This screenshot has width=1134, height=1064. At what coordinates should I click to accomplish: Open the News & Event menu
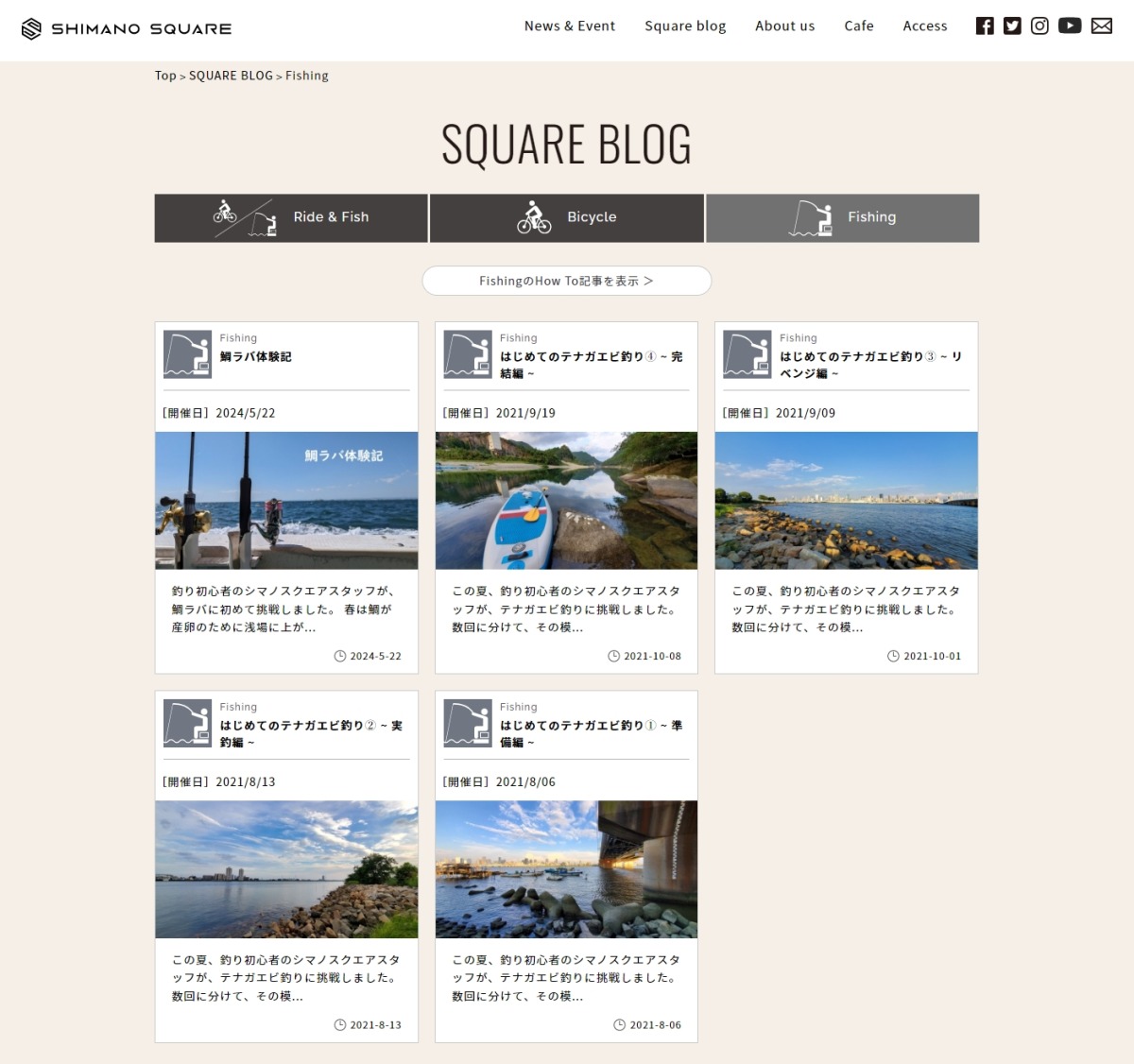coord(569,26)
